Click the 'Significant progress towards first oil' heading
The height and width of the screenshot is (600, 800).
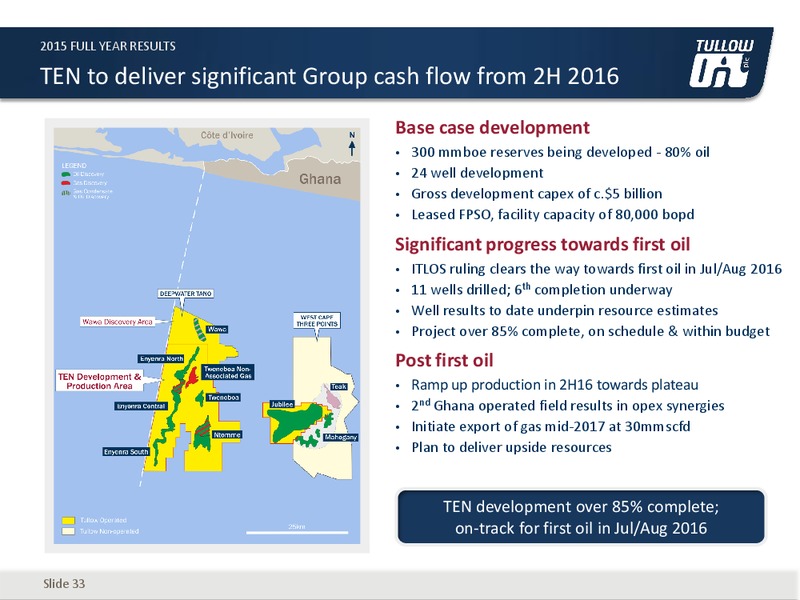(542, 244)
